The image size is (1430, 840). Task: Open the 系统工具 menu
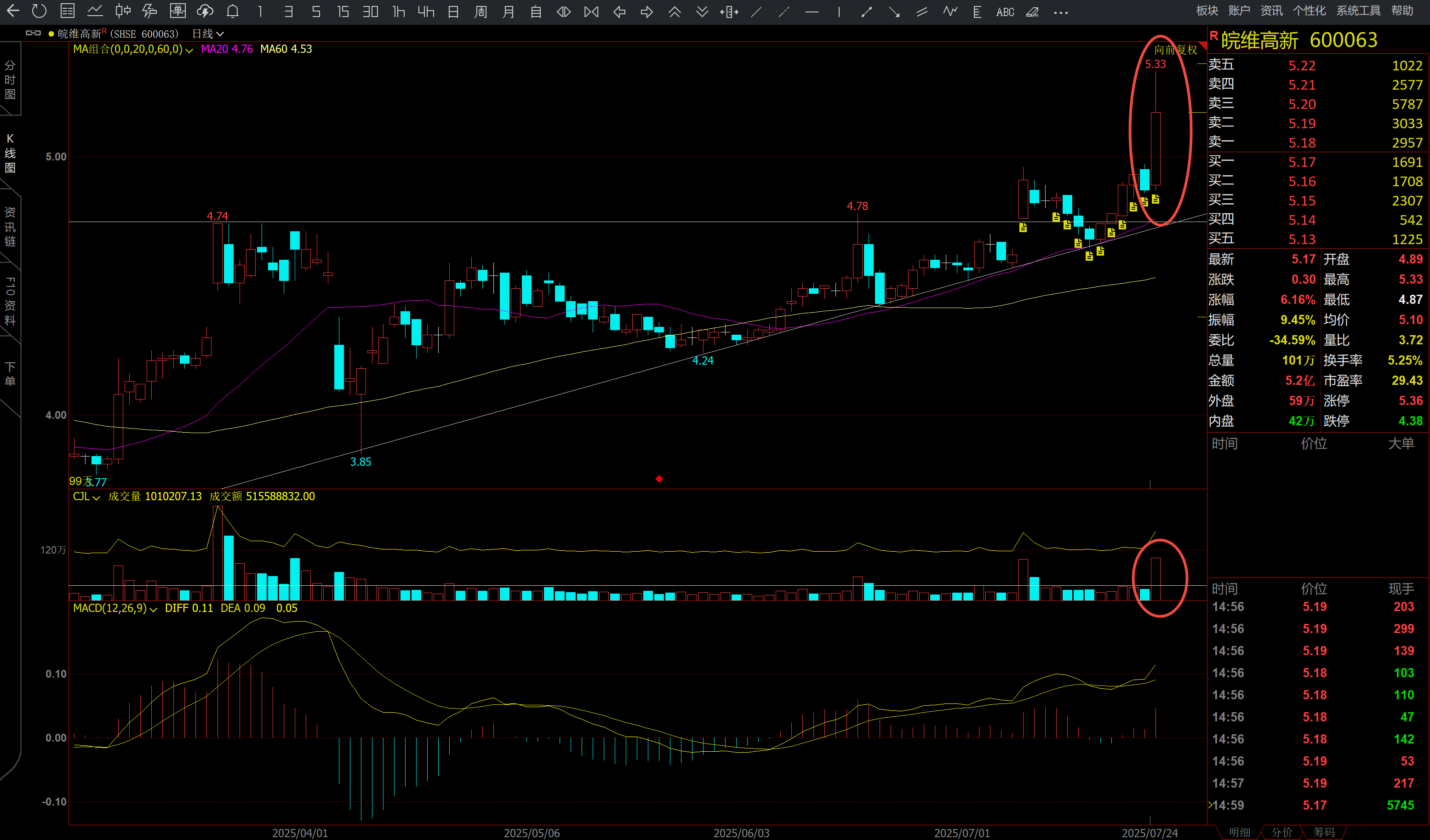click(x=1358, y=11)
